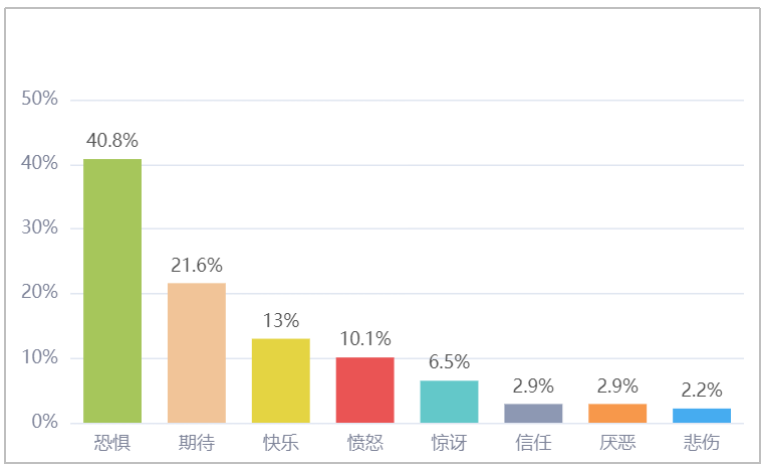Viewport: 767px width, 472px height.
Task: Click the green 恐惧 bar
Action: pyautogui.click(x=113, y=291)
